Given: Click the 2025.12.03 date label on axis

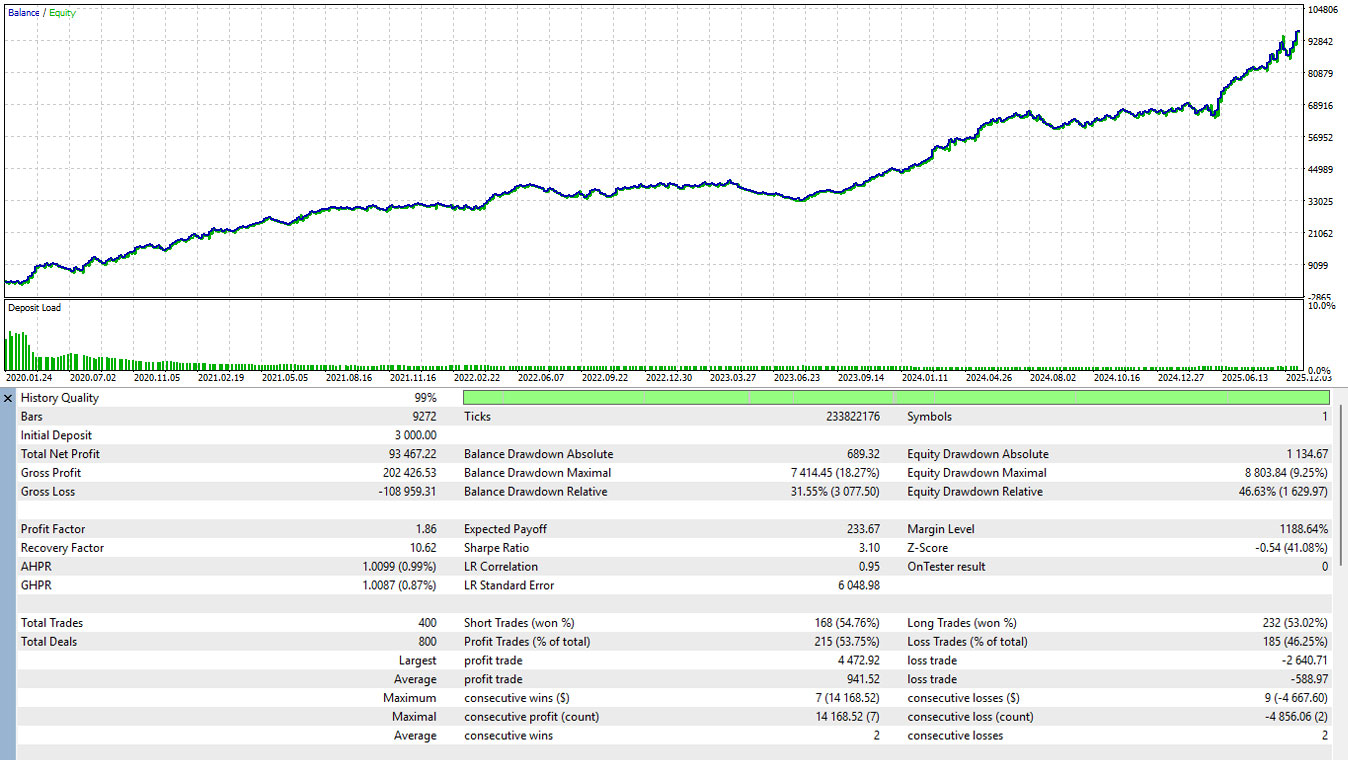Looking at the screenshot, I should coord(1311,378).
